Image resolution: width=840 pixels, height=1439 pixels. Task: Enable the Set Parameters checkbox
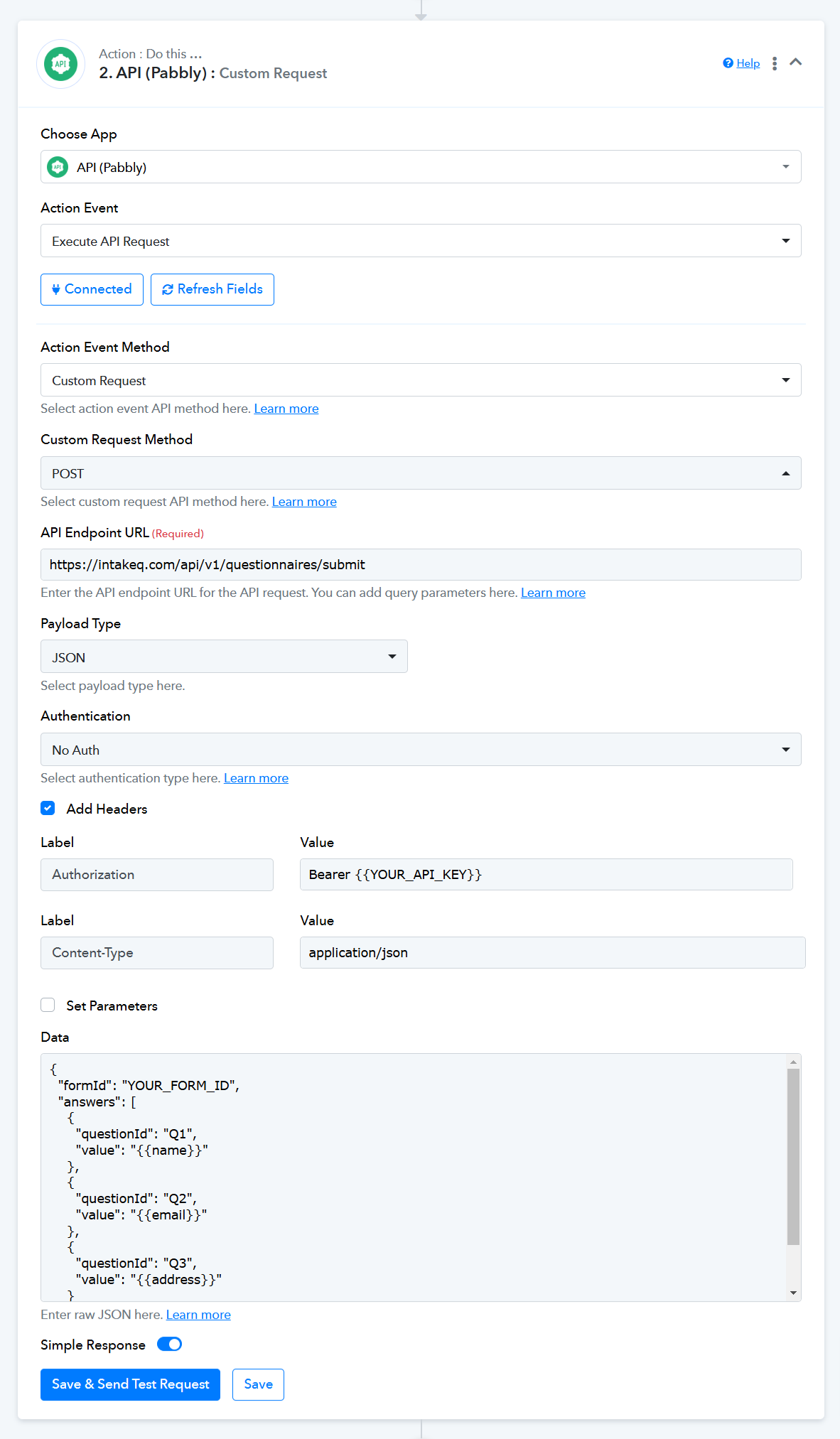pyautogui.click(x=48, y=1005)
